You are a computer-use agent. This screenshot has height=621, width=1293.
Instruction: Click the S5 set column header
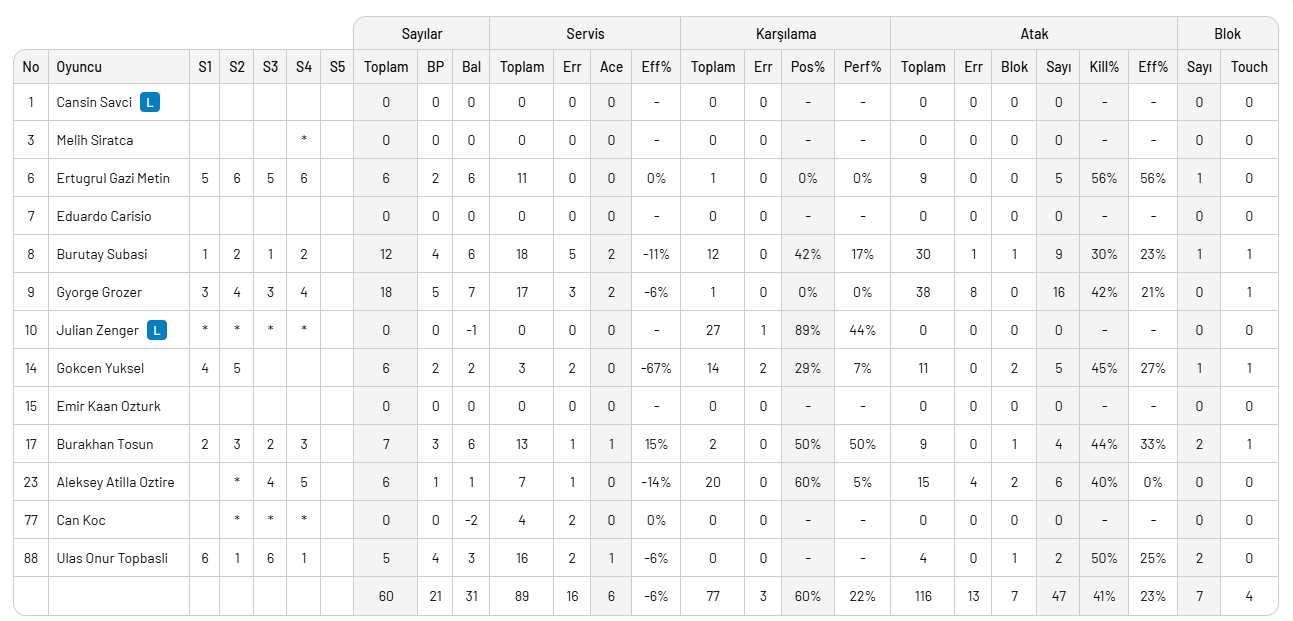pos(337,67)
